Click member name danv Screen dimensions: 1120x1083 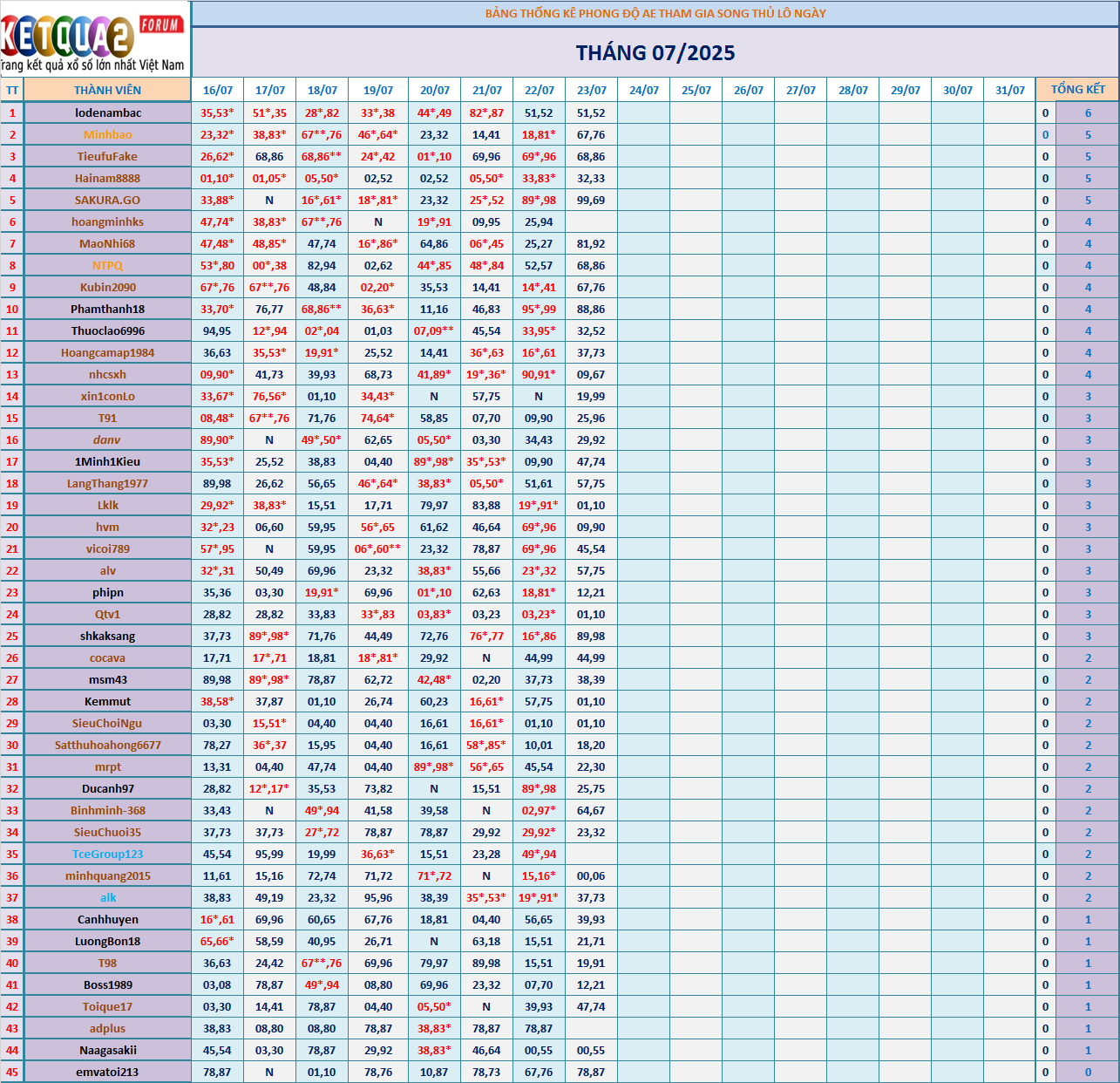pos(108,439)
